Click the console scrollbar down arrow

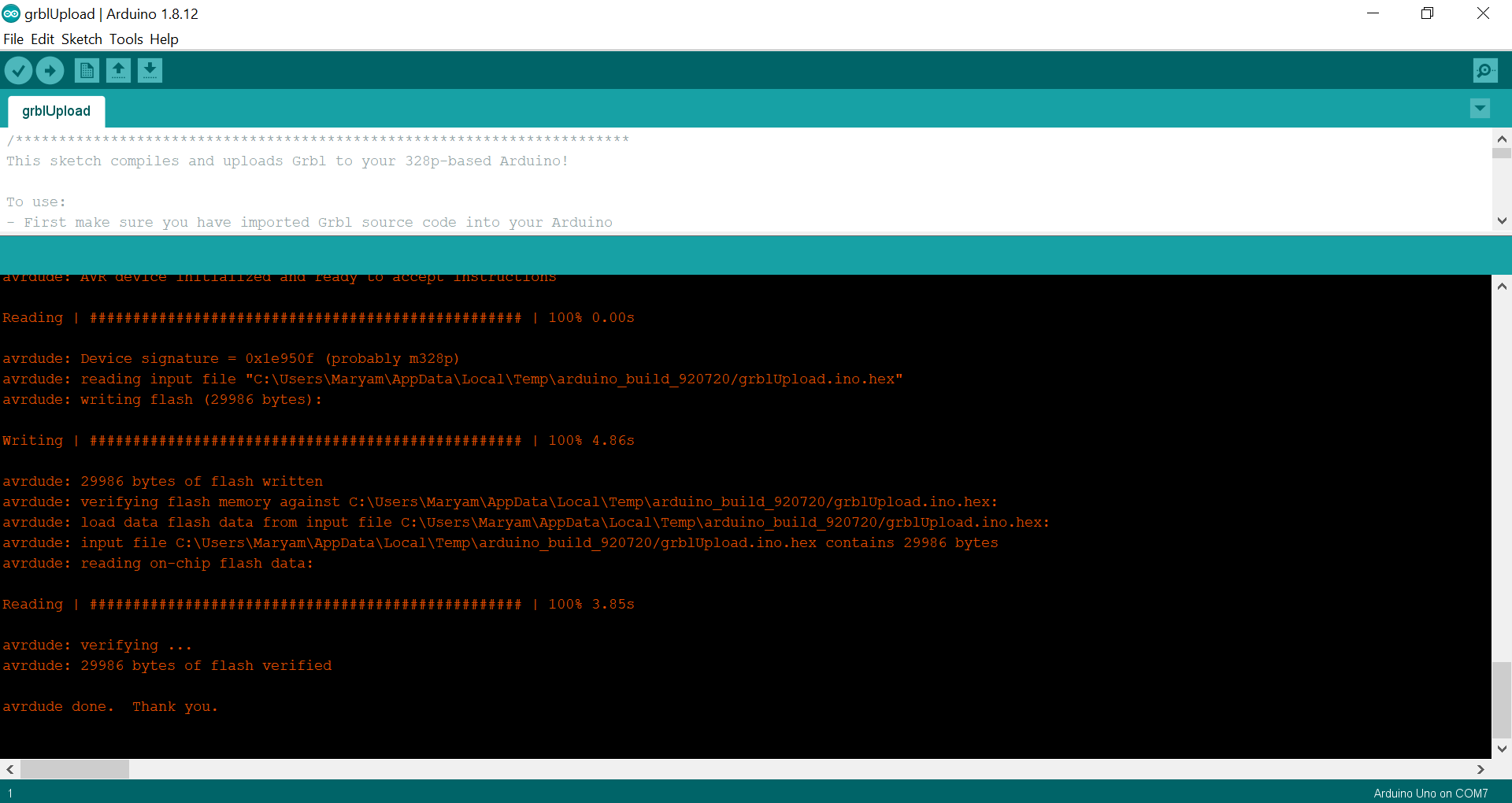pos(1502,749)
